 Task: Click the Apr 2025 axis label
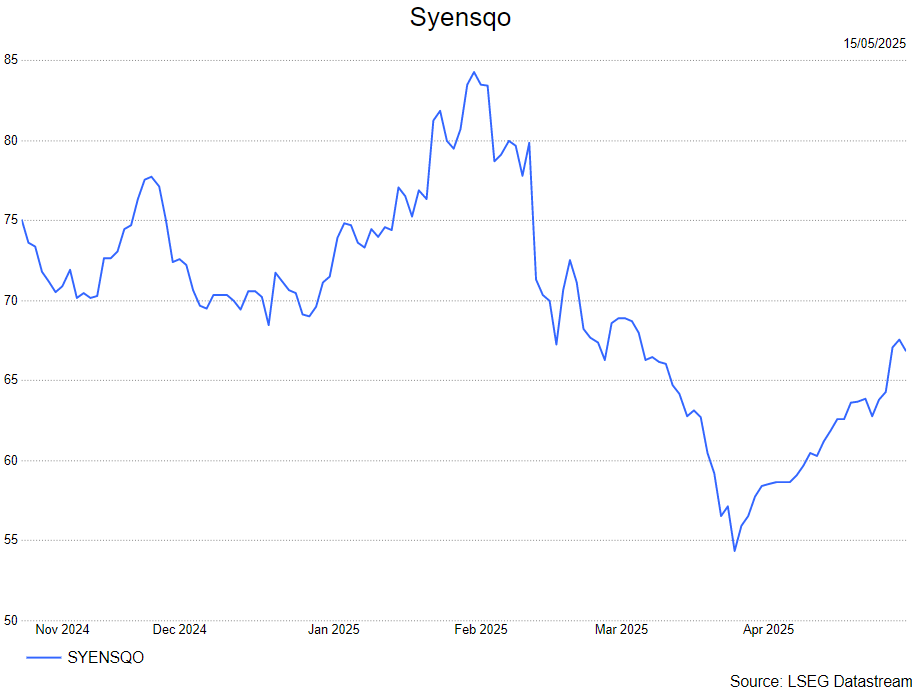pyautogui.click(x=768, y=629)
